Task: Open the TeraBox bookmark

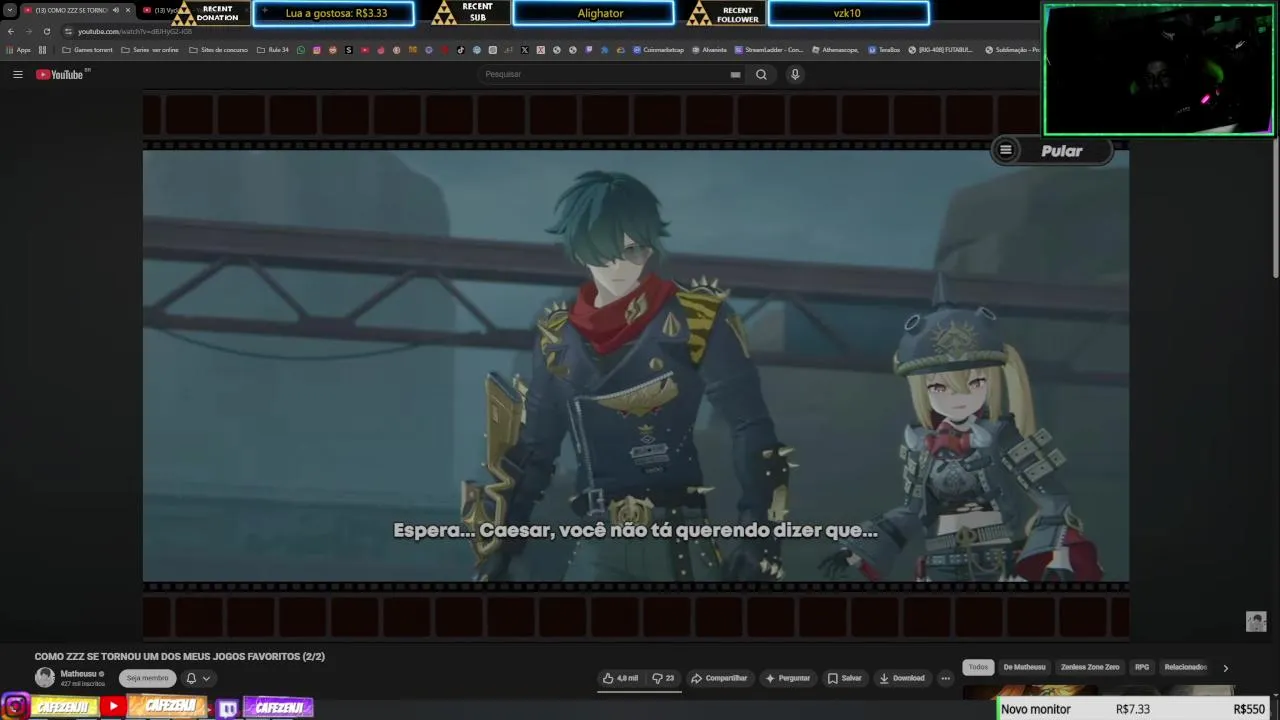Action: (884, 49)
